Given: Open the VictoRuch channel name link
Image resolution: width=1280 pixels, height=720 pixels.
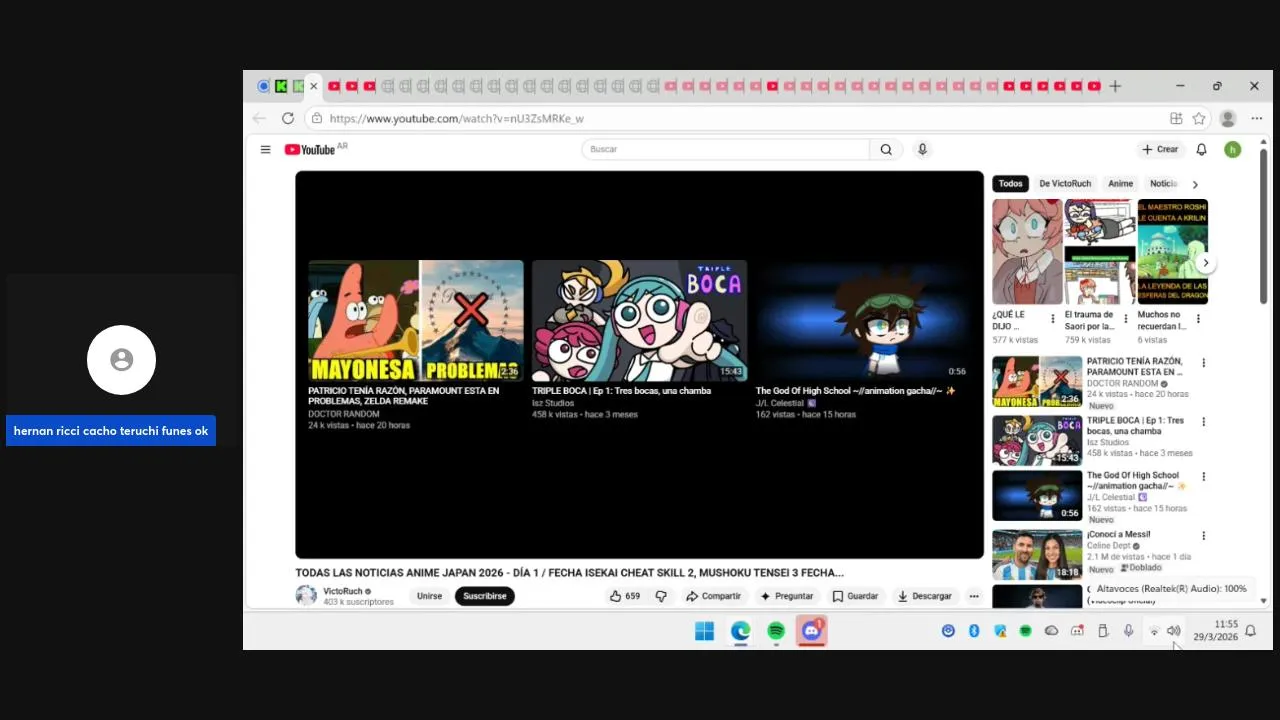Looking at the screenshot, I should pos(343,591).
